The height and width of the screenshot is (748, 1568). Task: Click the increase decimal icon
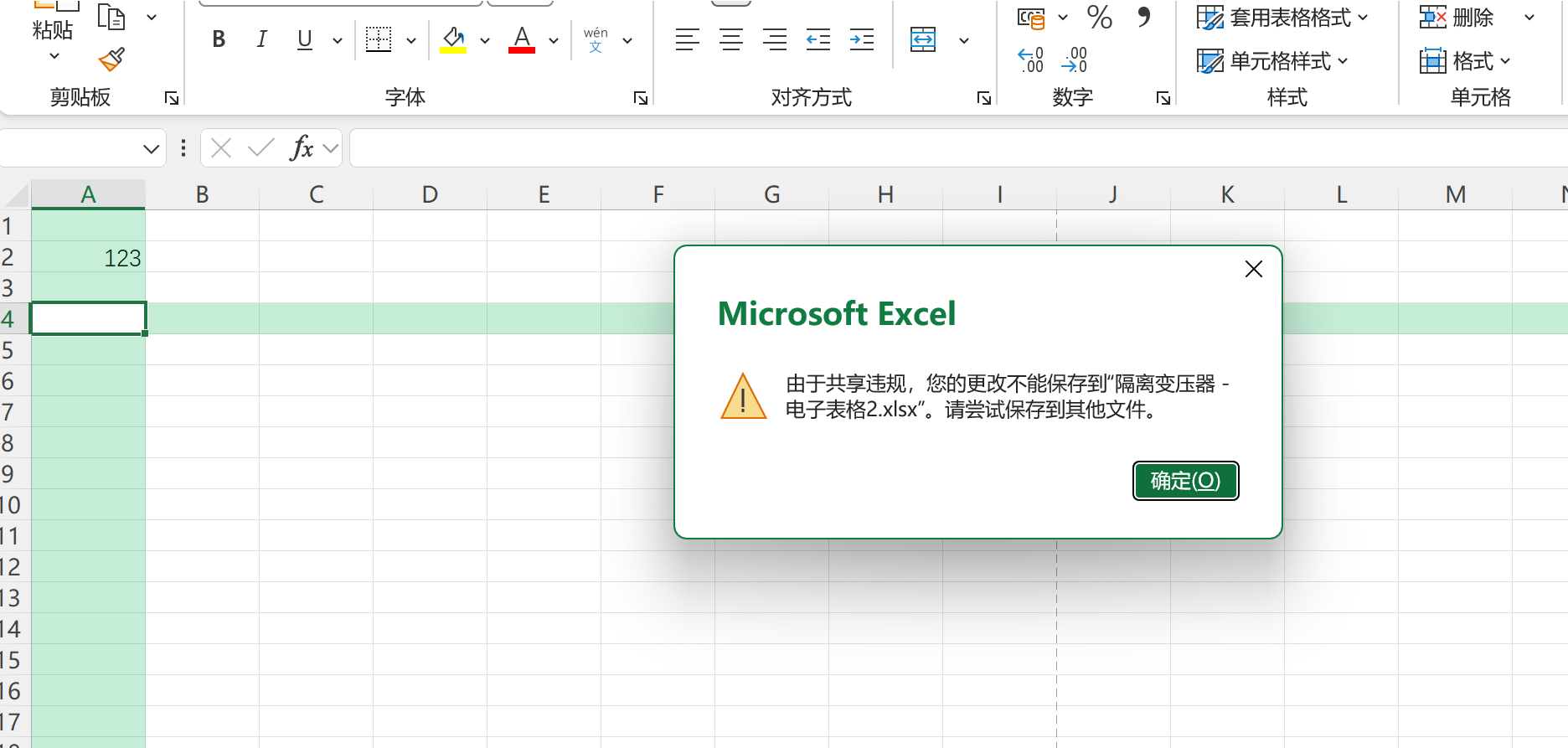[x=1031, y=60]
